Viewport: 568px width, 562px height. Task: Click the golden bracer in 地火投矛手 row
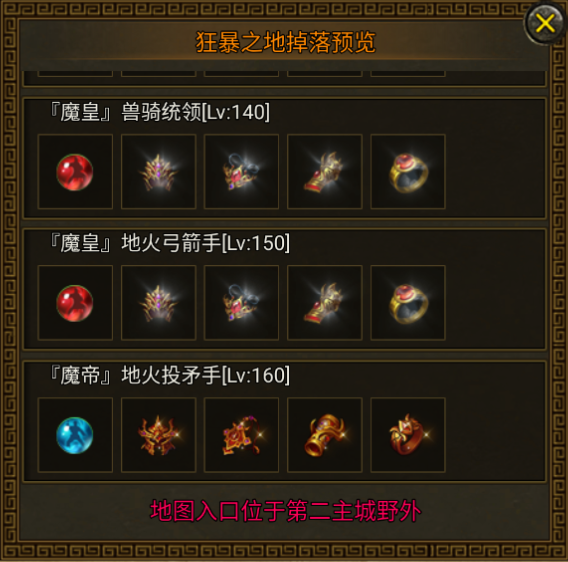click(x=325, y=435)
